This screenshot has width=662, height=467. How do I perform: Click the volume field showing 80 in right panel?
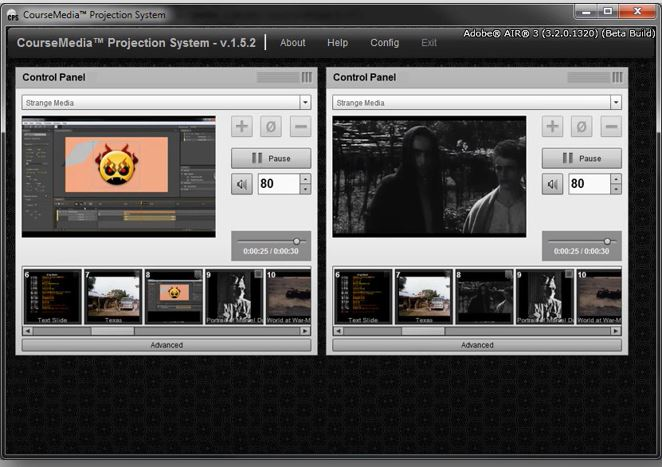coord(589,184)
